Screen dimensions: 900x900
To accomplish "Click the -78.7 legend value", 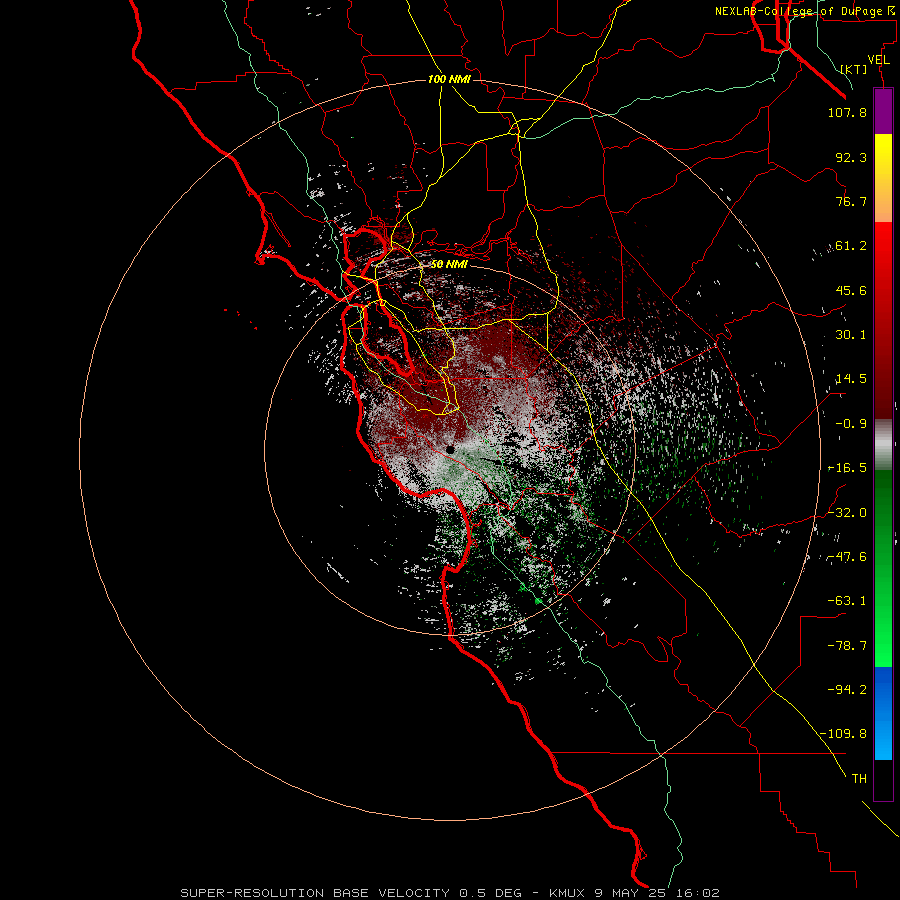I will [x=847, y=646].
